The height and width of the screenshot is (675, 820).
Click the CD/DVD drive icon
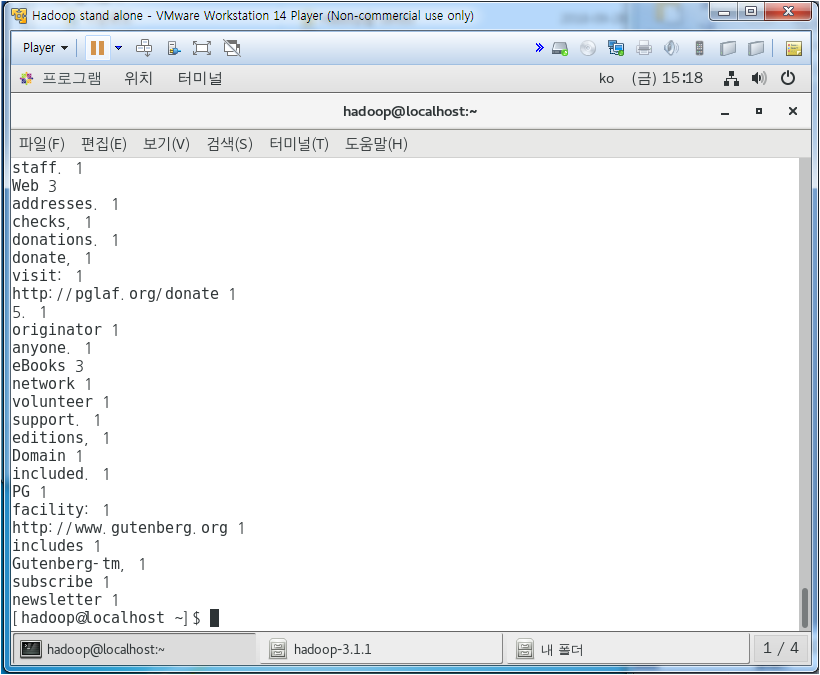coord(588,49)
